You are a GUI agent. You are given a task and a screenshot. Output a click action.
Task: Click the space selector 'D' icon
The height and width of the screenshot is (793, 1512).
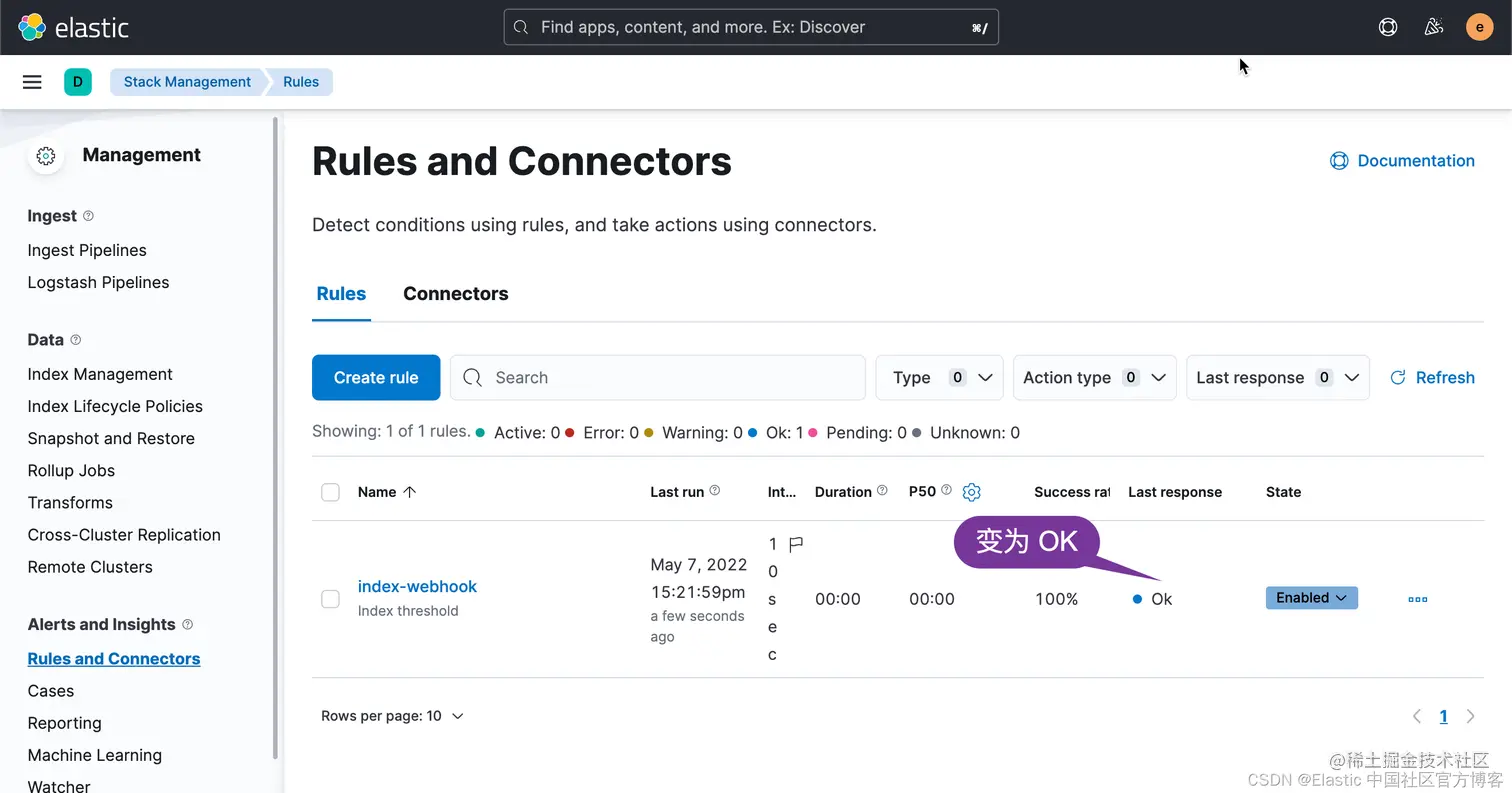click(78, 82)
